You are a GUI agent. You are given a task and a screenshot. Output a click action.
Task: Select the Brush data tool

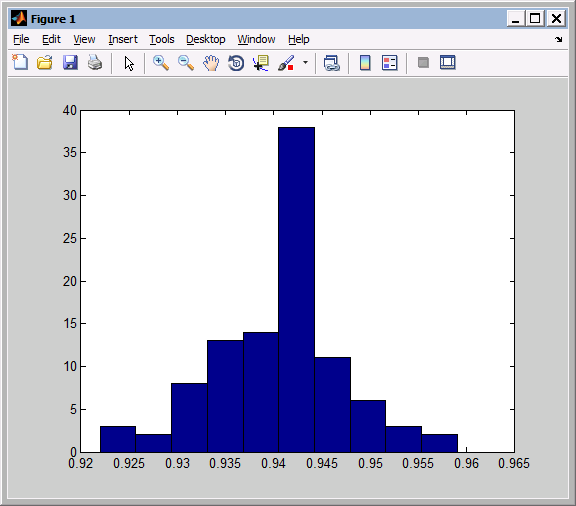point(286,63)
